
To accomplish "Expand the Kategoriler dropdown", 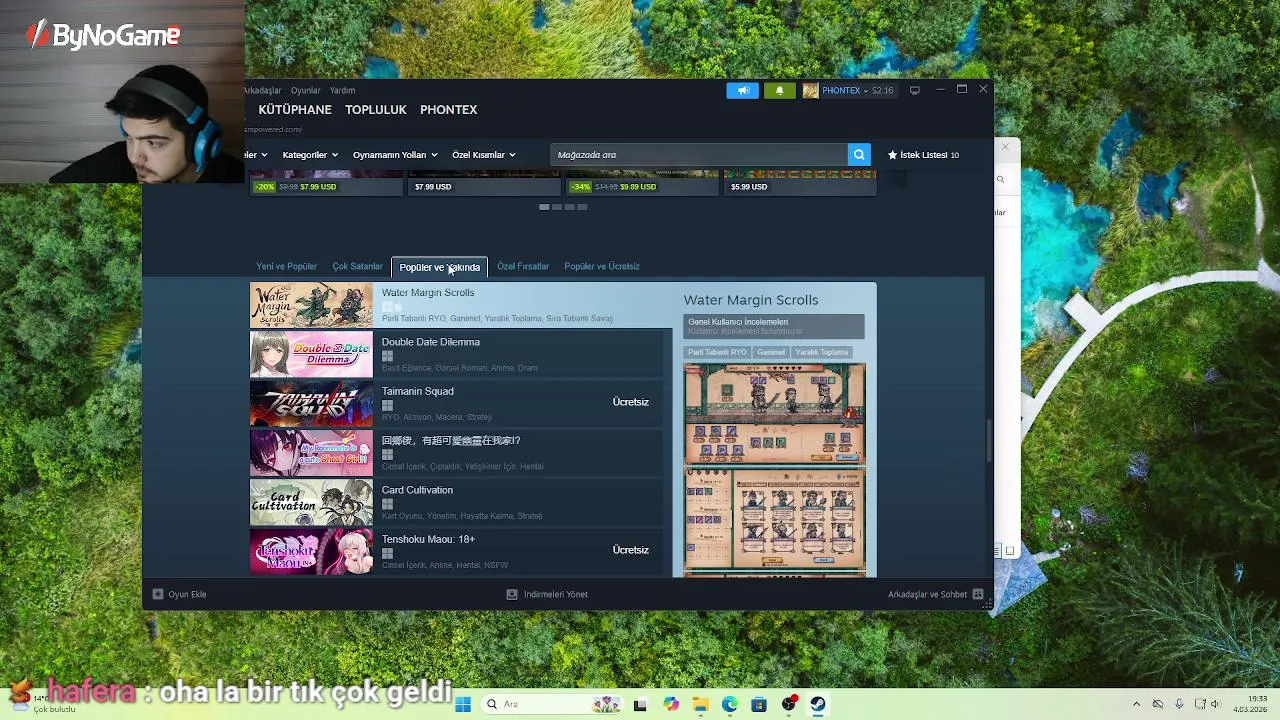I will (310, 155).
